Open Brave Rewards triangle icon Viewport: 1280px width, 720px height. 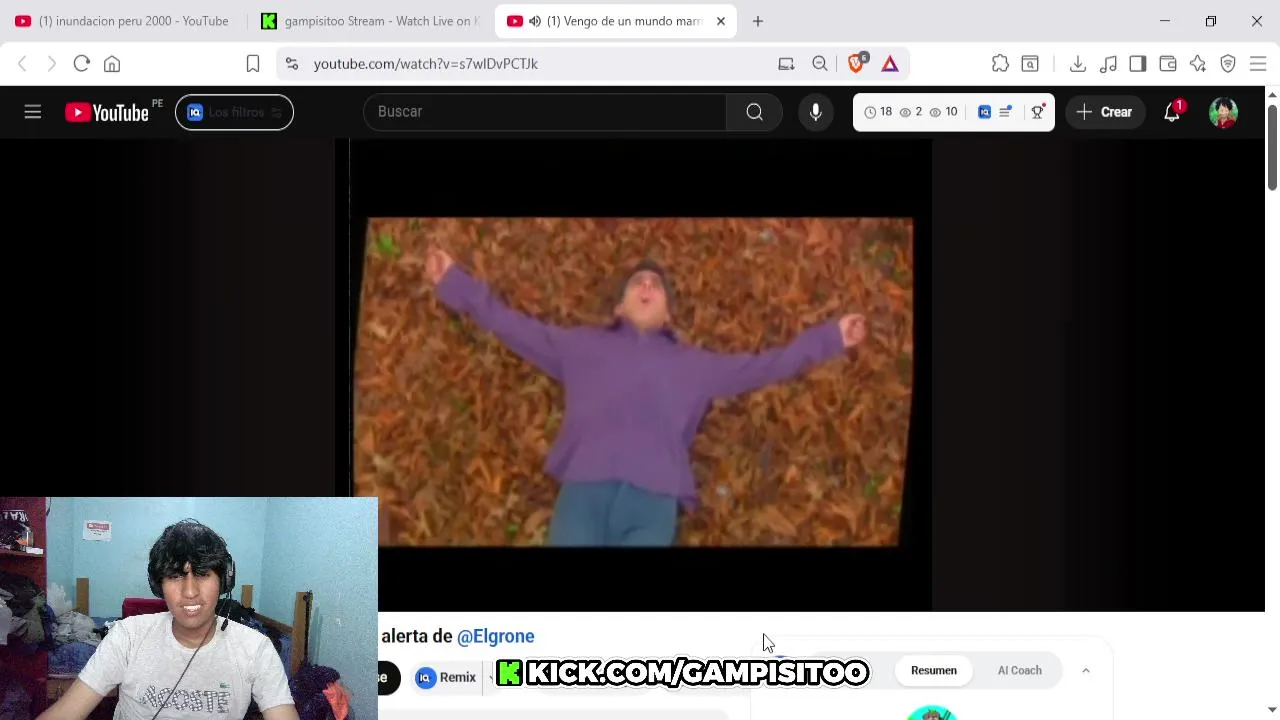[x=890, y=64]
